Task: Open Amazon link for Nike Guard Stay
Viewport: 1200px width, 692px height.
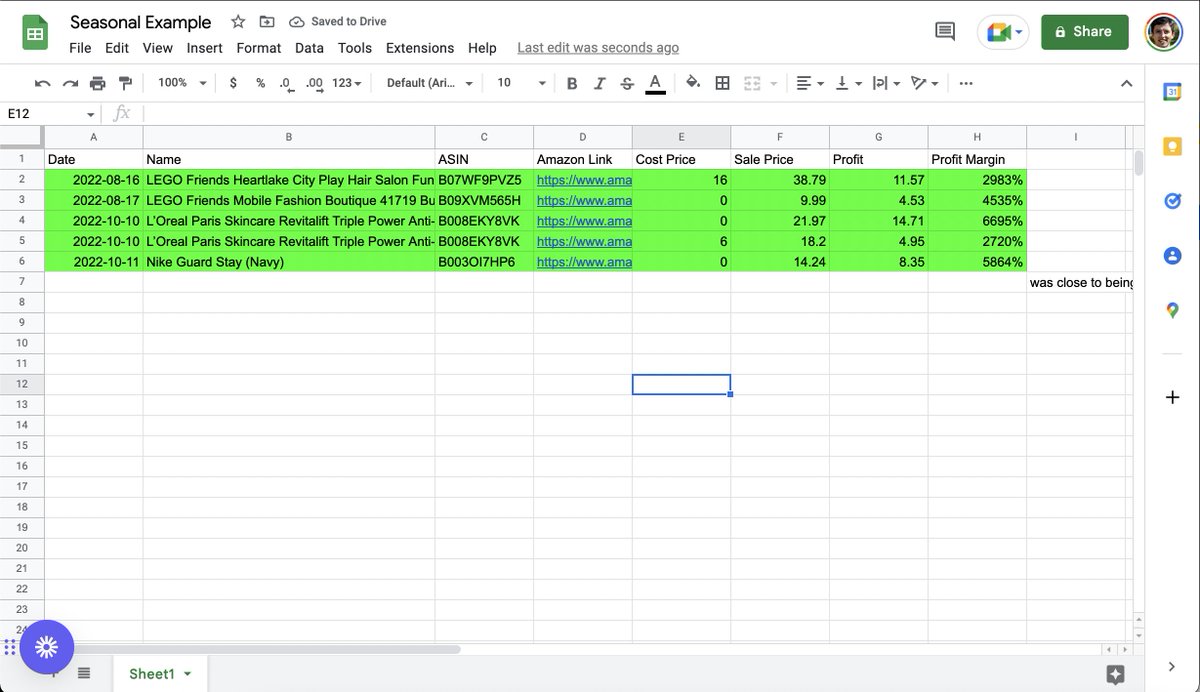Action: pyautogui.click(x=584, y=262)
